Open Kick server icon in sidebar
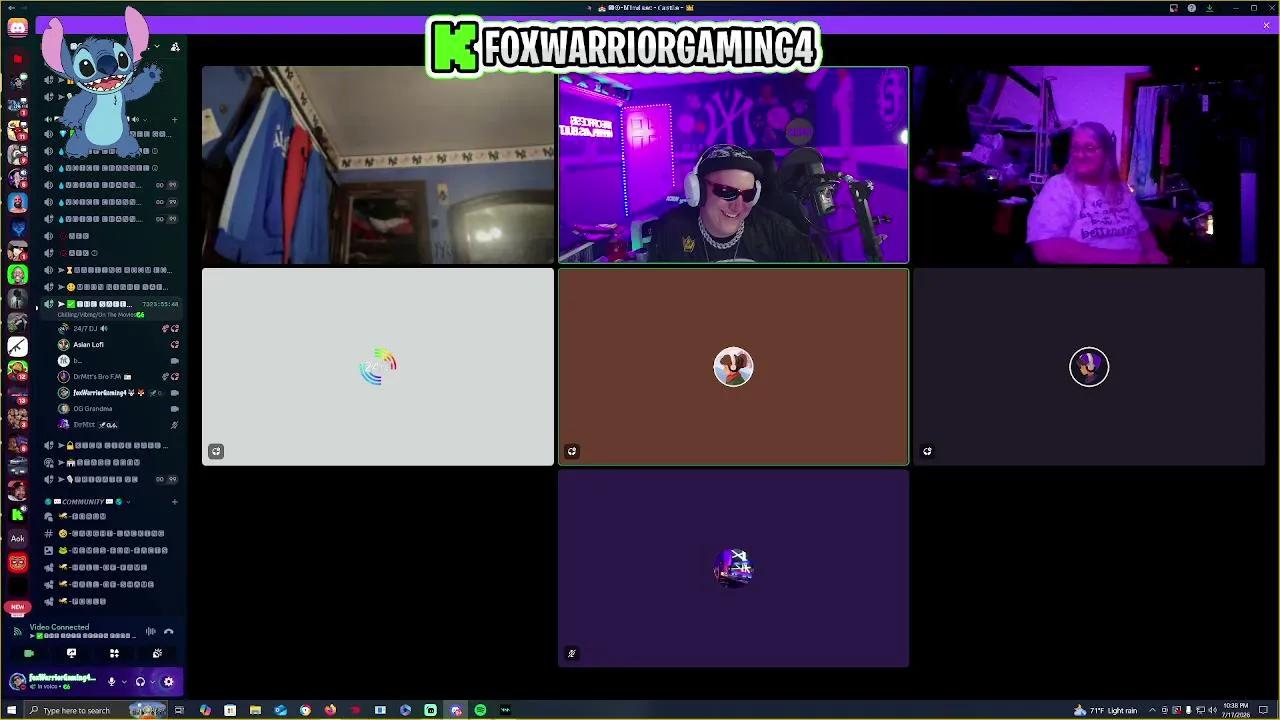This screenshot has height=720, width=1280. point(17,514)
